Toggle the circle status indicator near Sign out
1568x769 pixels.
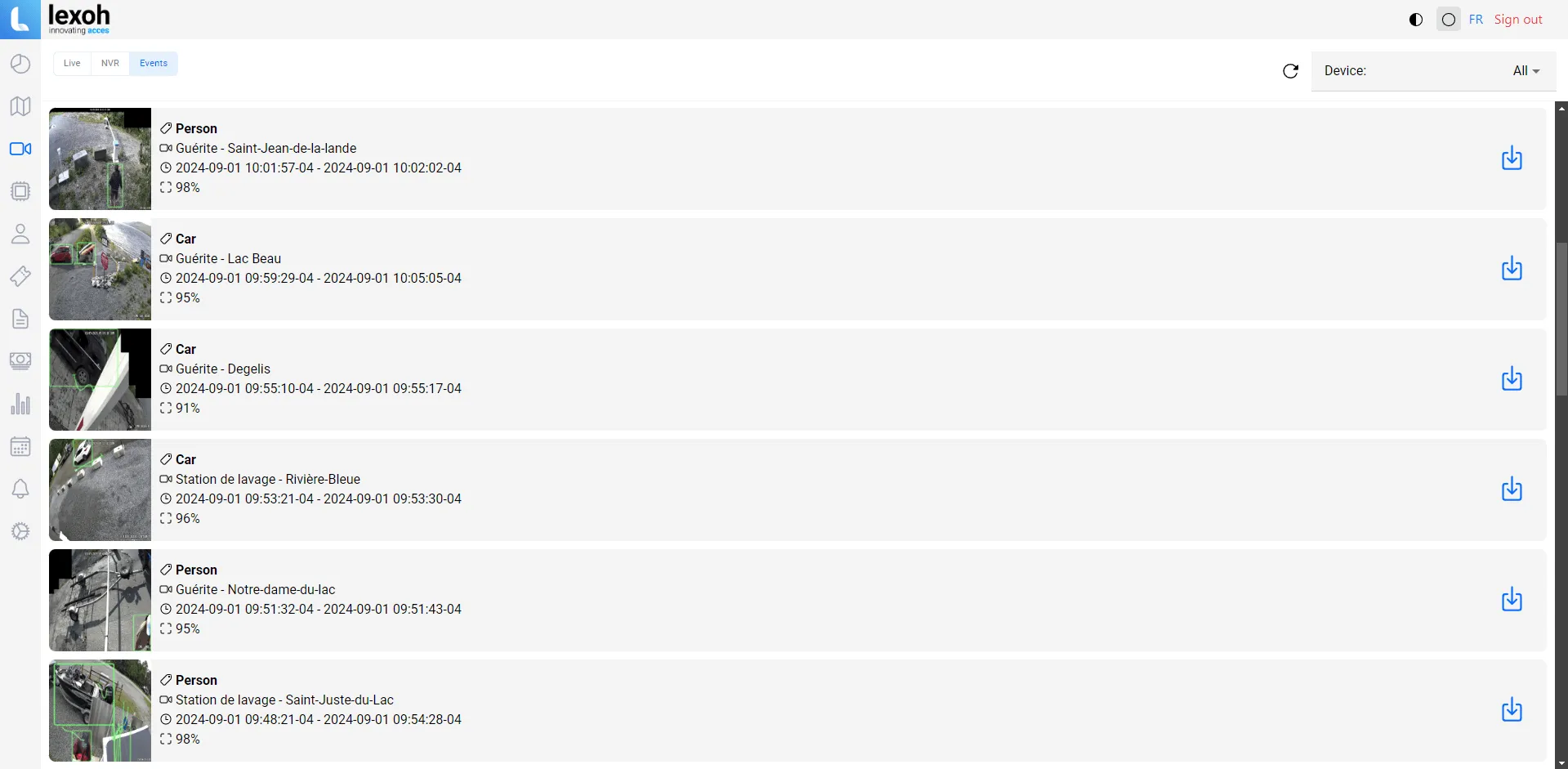1447,19
